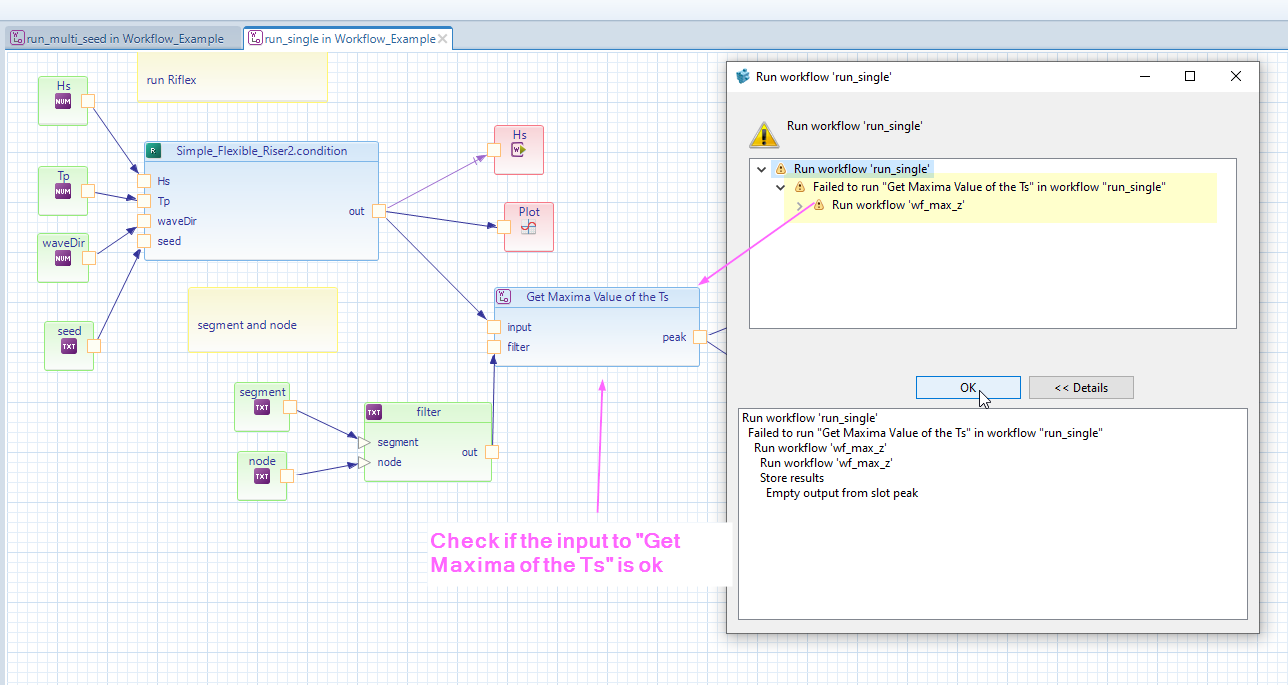Close the run_single tab
This screenshot has width=1288, height=685.
pyautogui.click(x=443, y=38)
